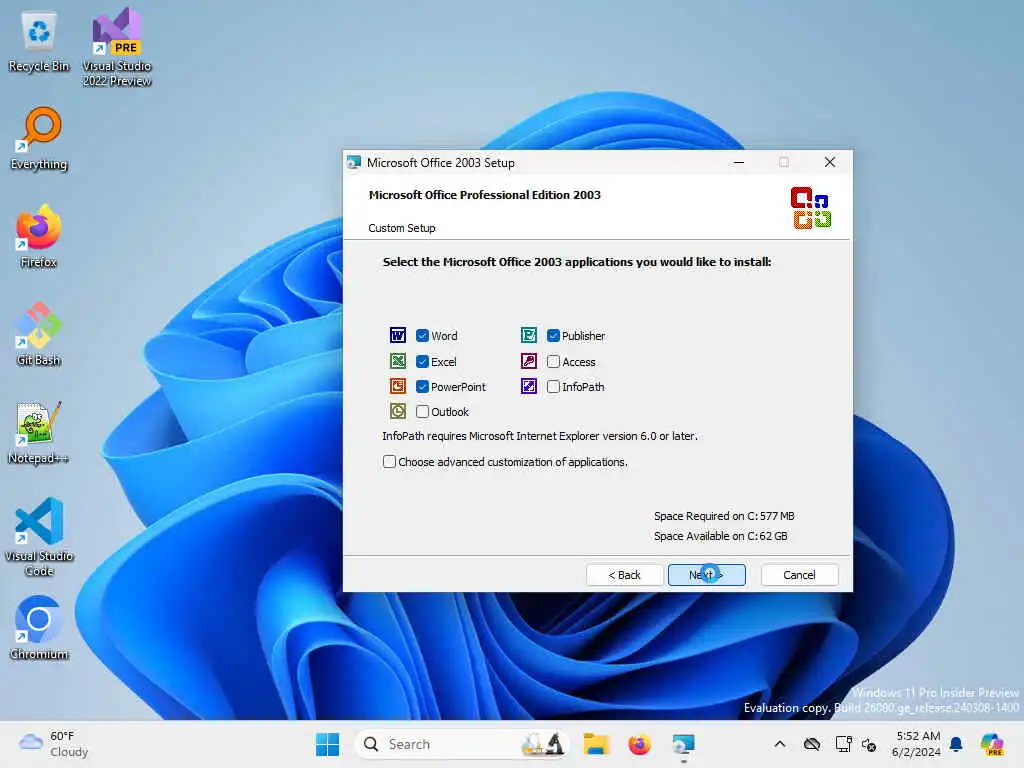Click the taskbar Search box
This screenshot has height=768, width=1024.
point(462,744)
